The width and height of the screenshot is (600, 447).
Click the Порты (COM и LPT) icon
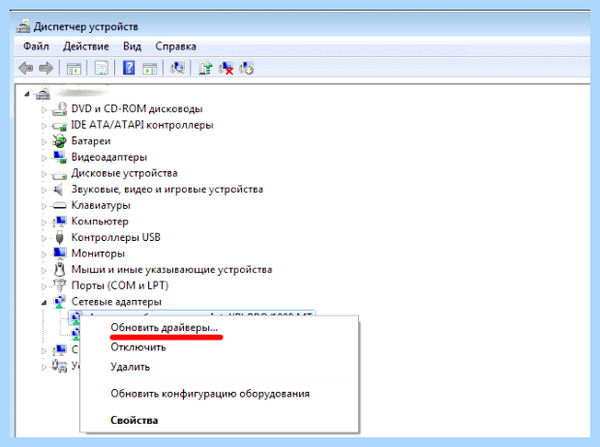click(x=59, y=285)
